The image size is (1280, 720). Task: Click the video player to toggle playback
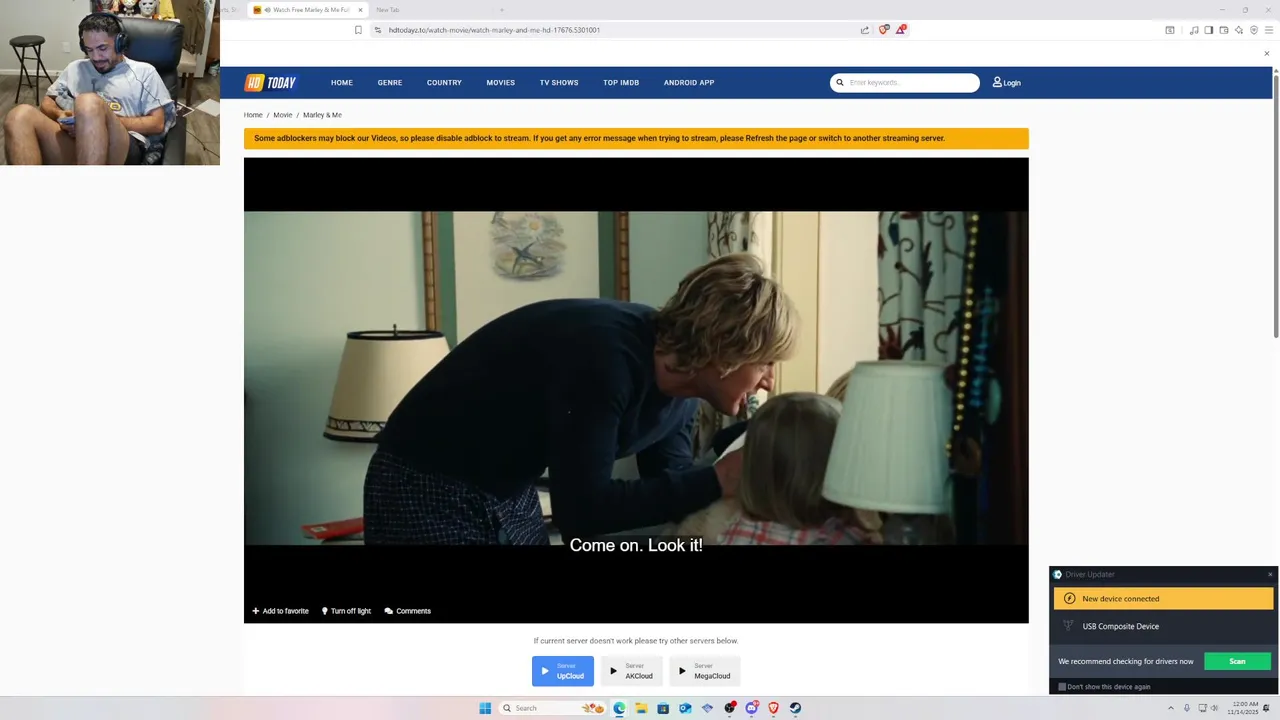click(x=636, y=378)
